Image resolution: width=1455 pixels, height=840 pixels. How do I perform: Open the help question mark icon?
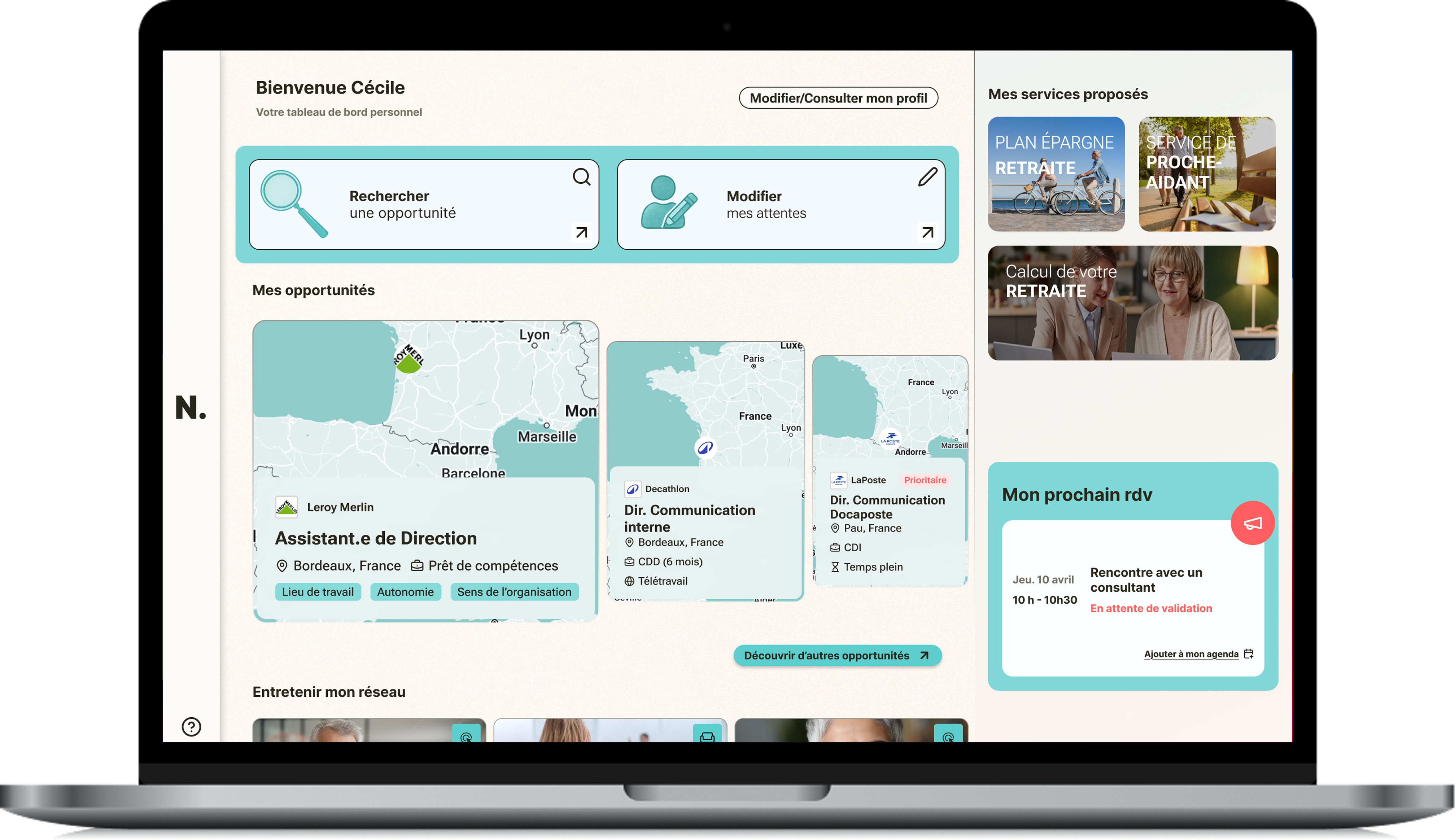click(191, 726)
